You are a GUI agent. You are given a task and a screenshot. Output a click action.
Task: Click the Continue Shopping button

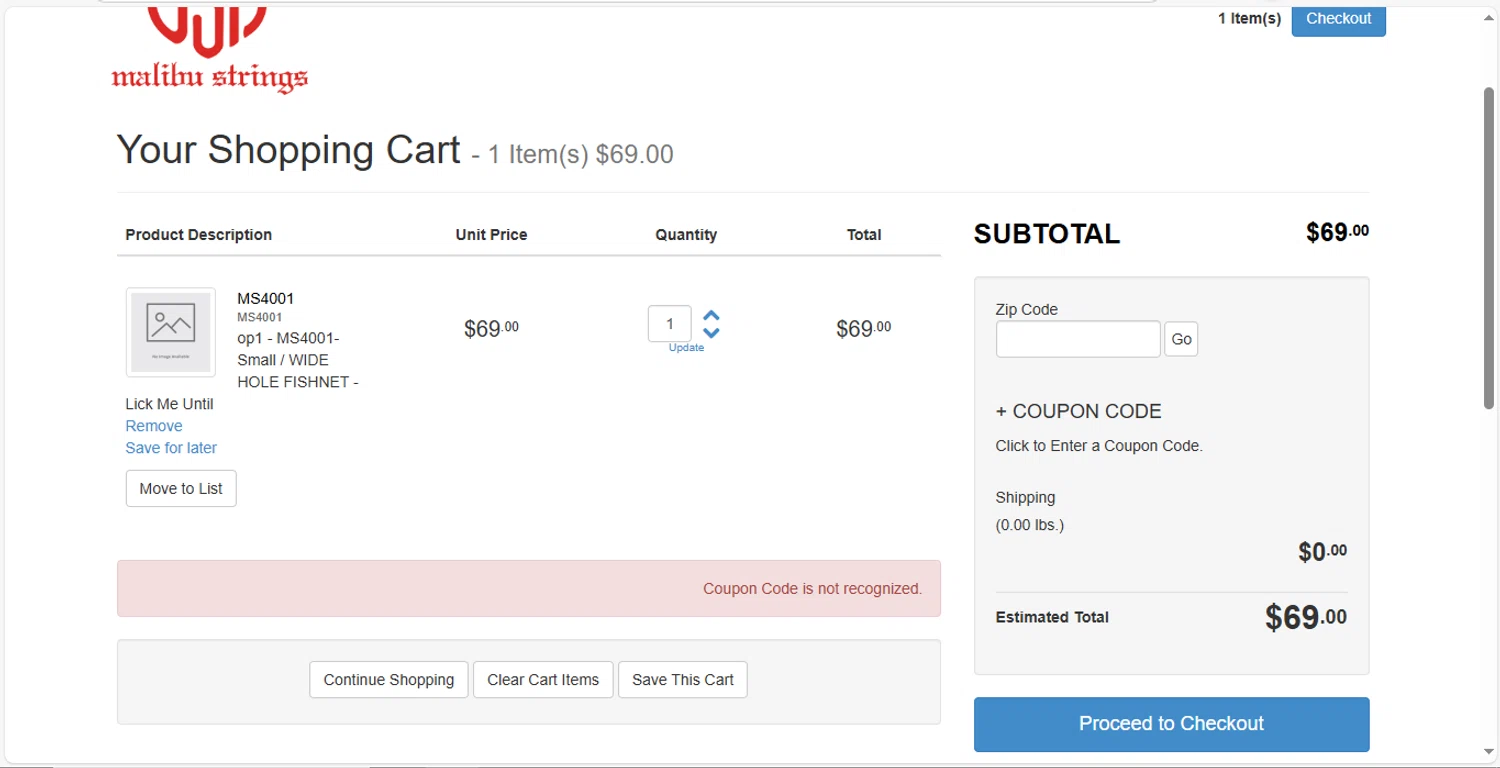pos(389,680)
